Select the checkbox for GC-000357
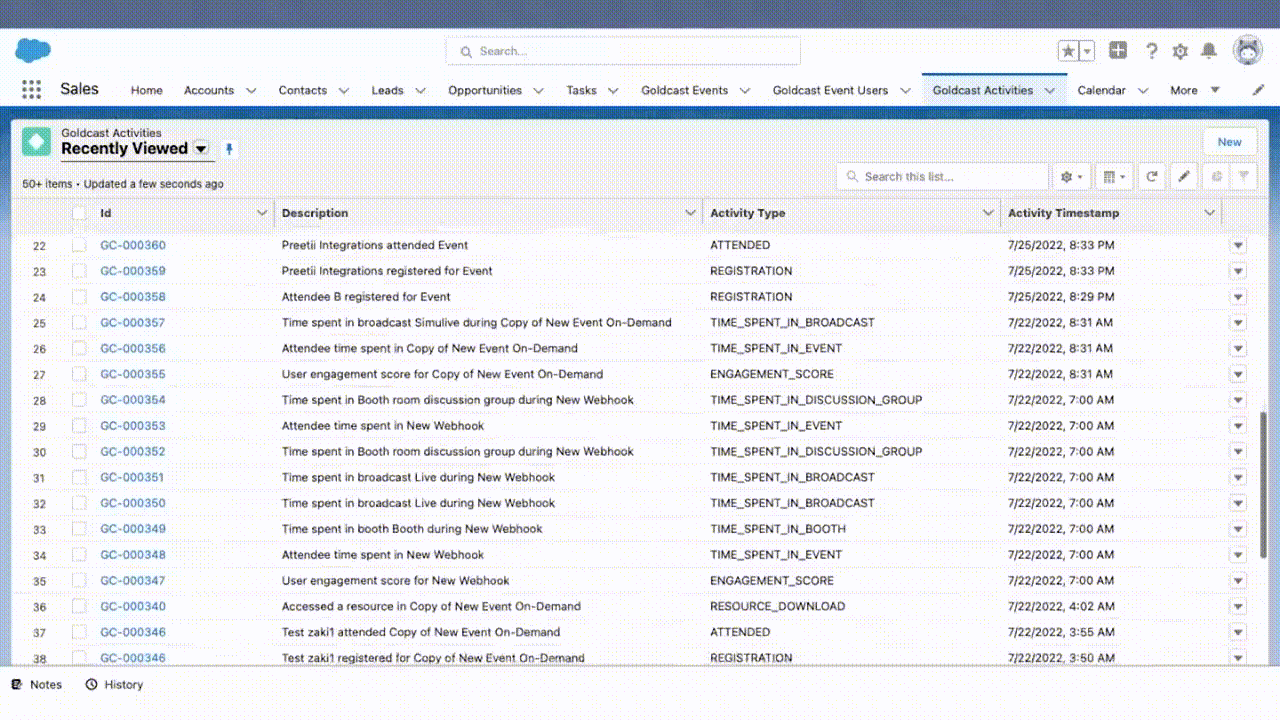The image size is (1280, 720). (79, 323)
